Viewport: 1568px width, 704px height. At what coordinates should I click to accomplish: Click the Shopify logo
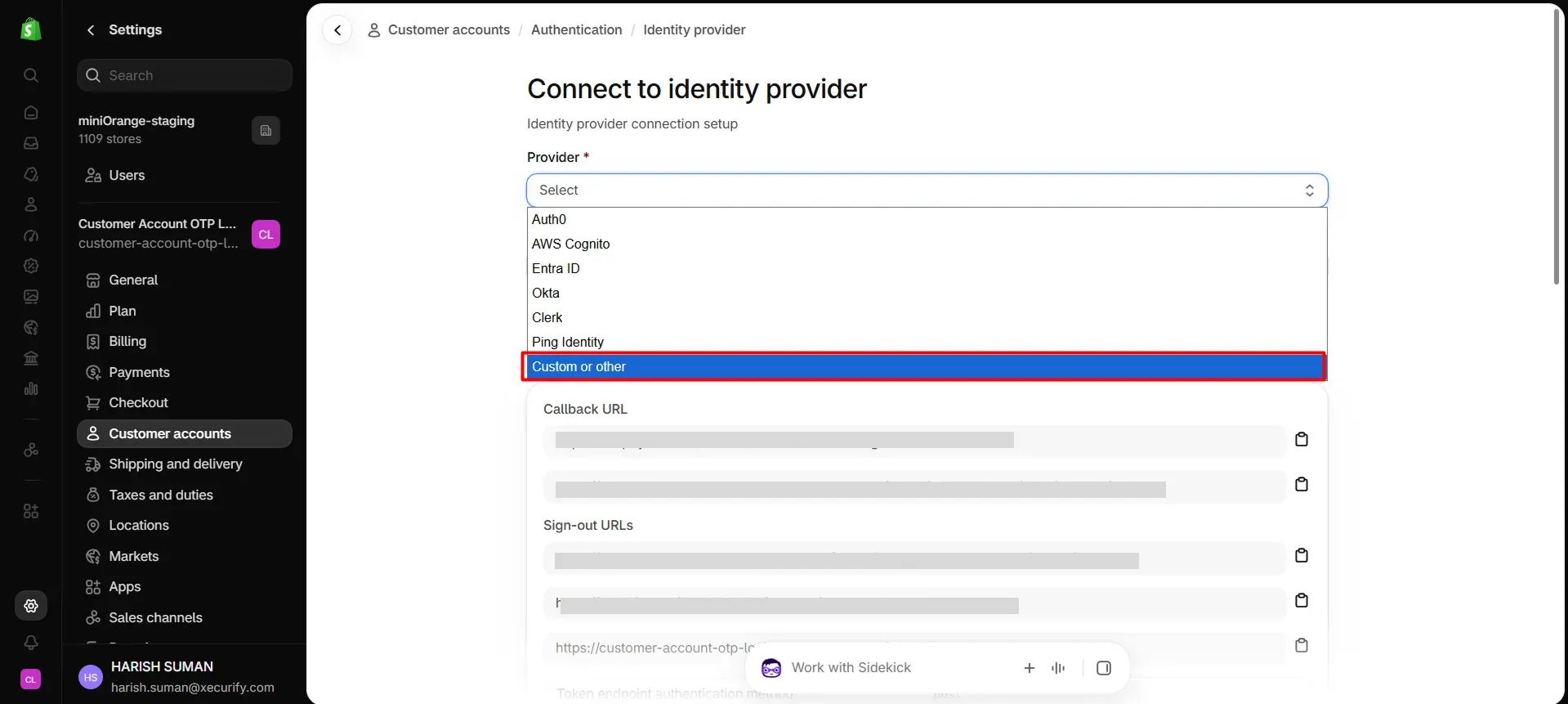31,29
